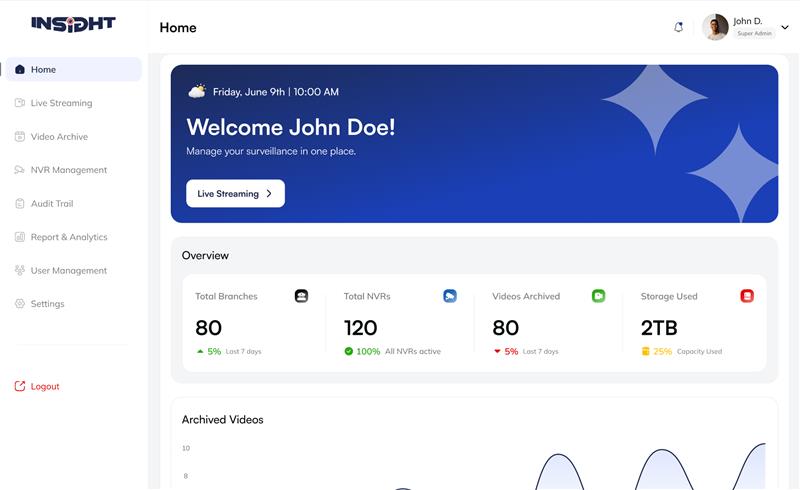Click the Storage Used red icon
The image size is (800, 490).
click(747, 296)
